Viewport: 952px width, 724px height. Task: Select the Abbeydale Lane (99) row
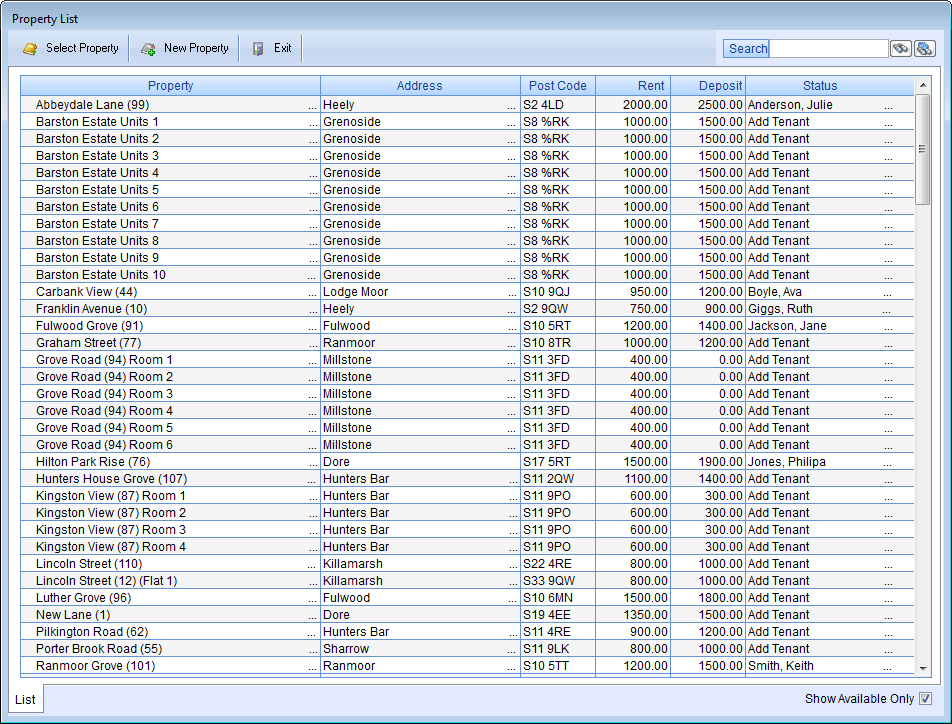point(467,104)
